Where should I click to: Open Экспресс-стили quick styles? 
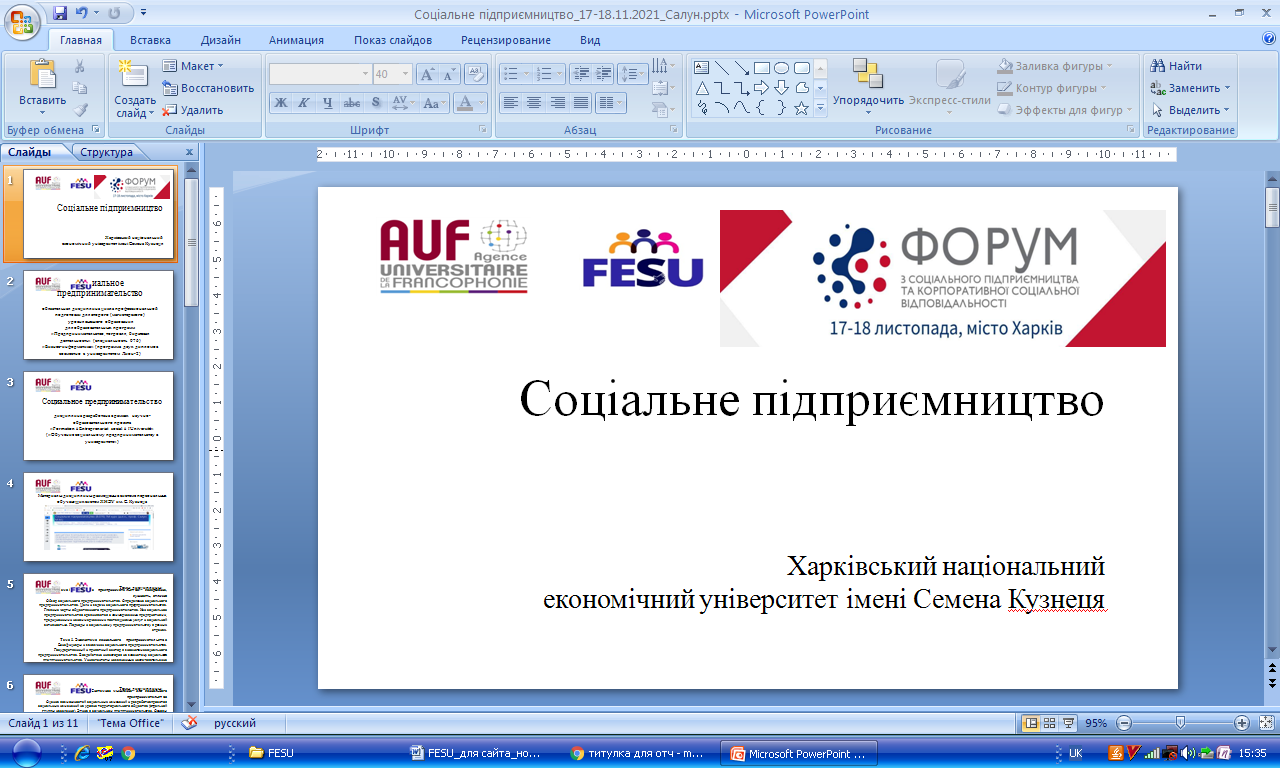(949, 86)
